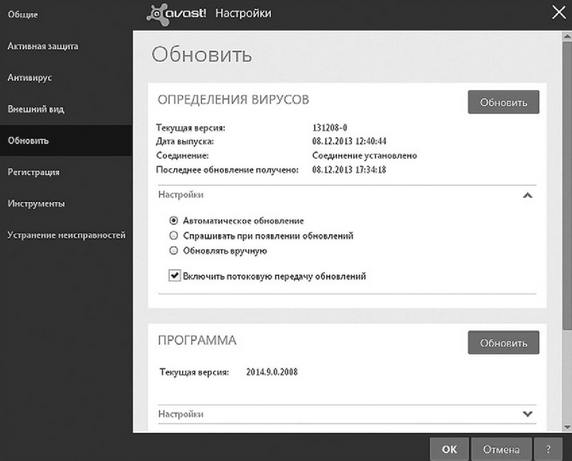
Task: Select Автоматическое обновление radio button
Action: 174,221
